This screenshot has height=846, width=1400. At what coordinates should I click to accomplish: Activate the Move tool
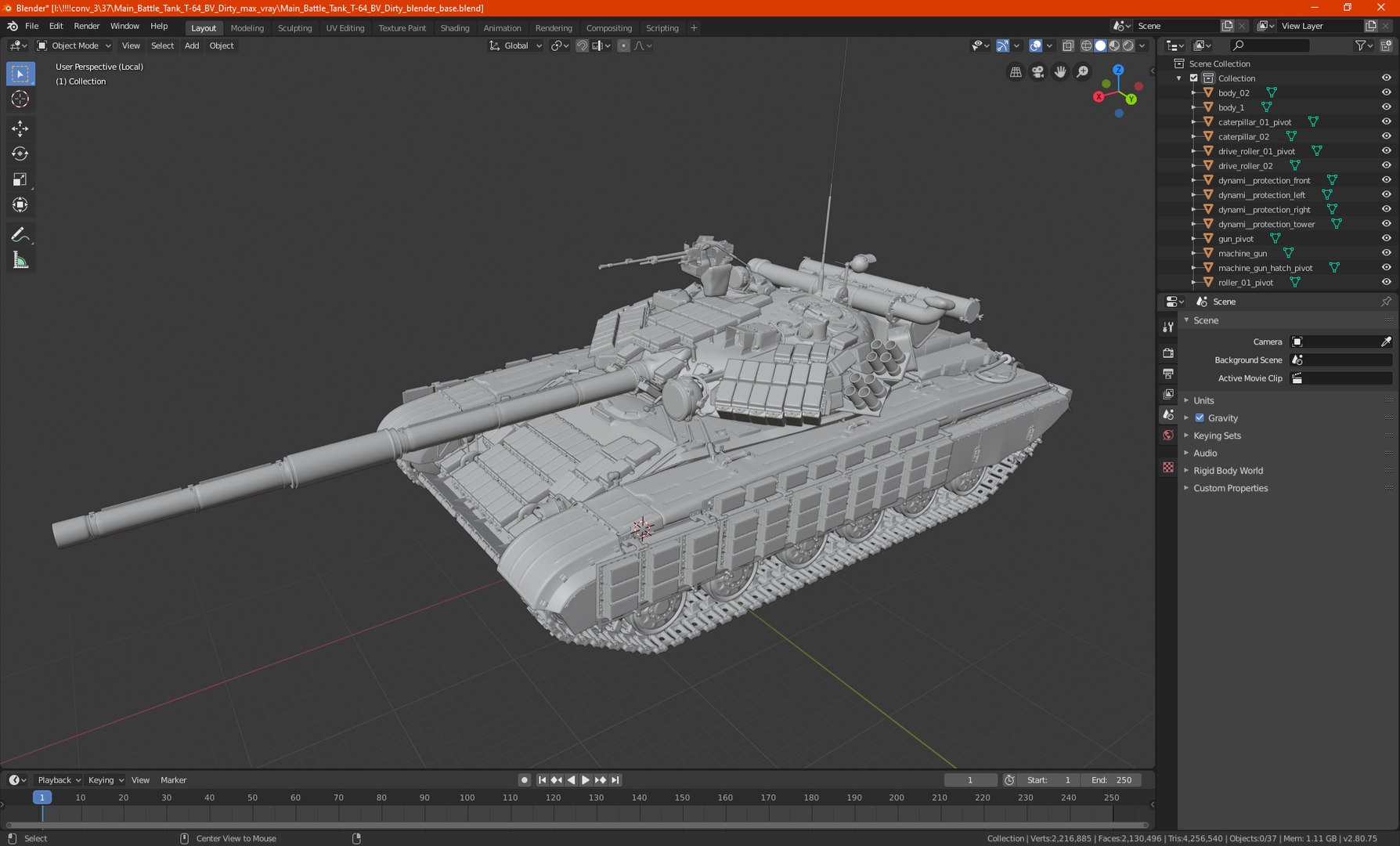(20, 128)
